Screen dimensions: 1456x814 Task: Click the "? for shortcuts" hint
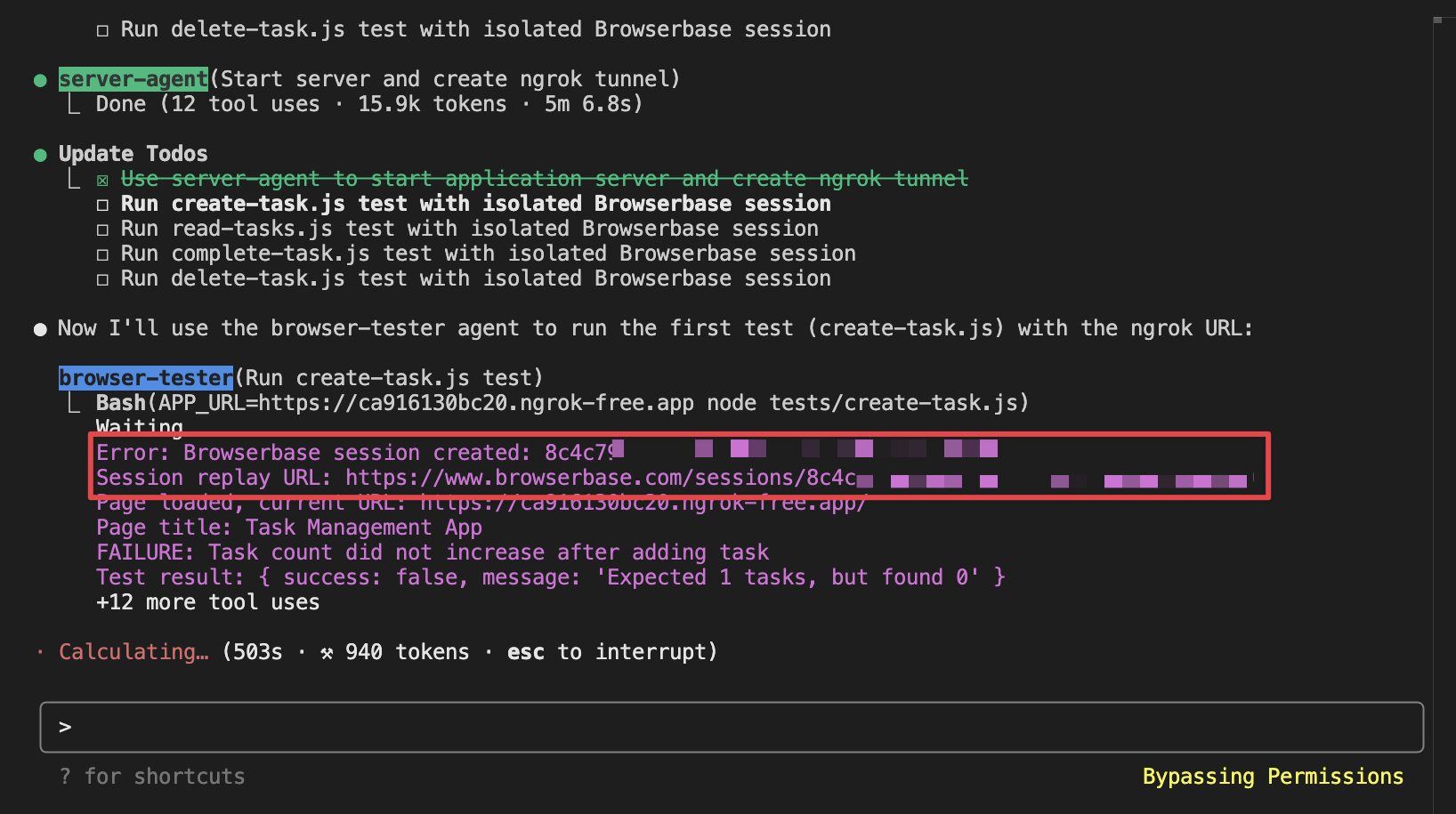(x=152, y=777)
